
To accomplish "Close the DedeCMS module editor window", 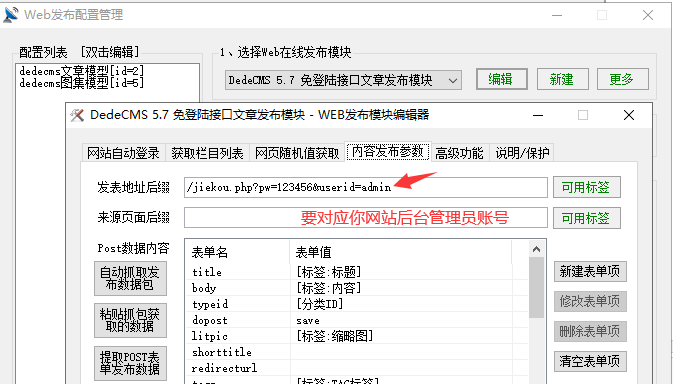I will pyautogui.click(x=629, y=115).
